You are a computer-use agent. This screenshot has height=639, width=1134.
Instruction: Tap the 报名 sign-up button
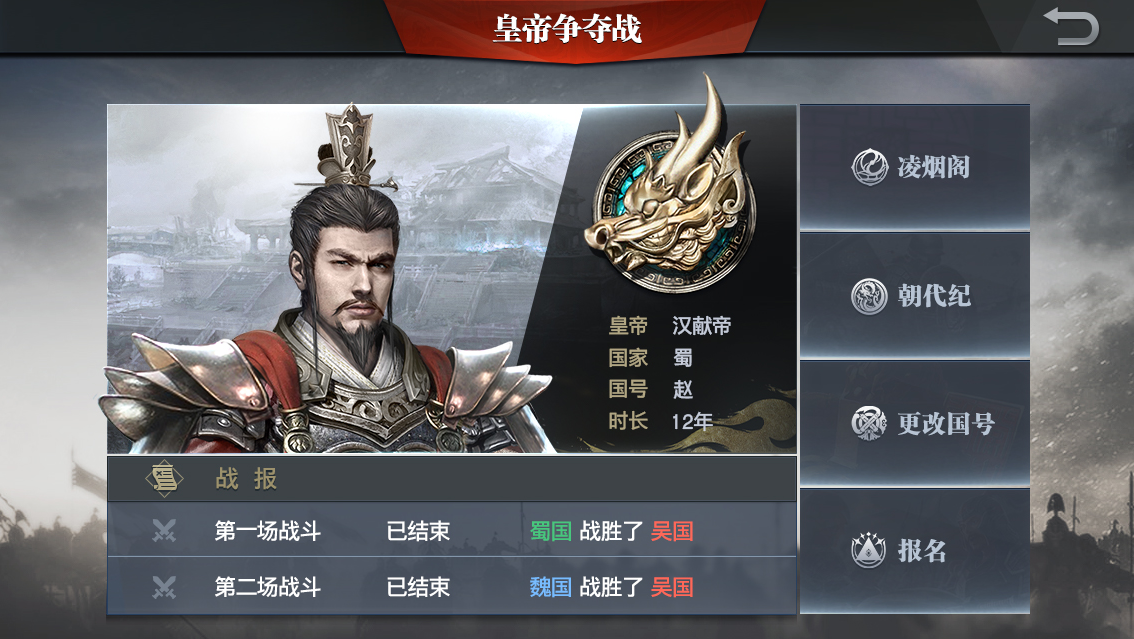coord(915,552)
